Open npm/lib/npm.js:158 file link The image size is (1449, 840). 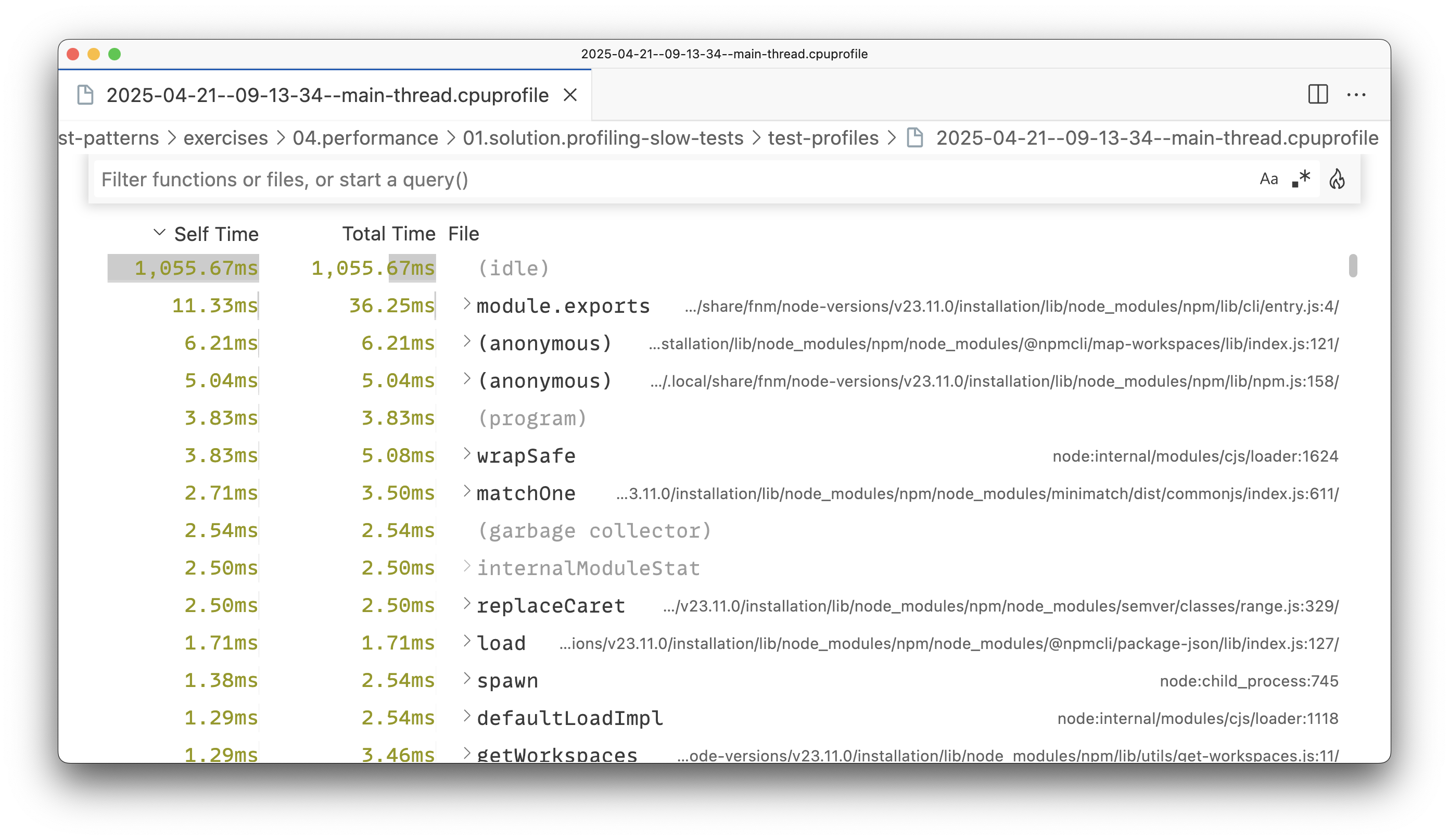click(x=994, y=381)
